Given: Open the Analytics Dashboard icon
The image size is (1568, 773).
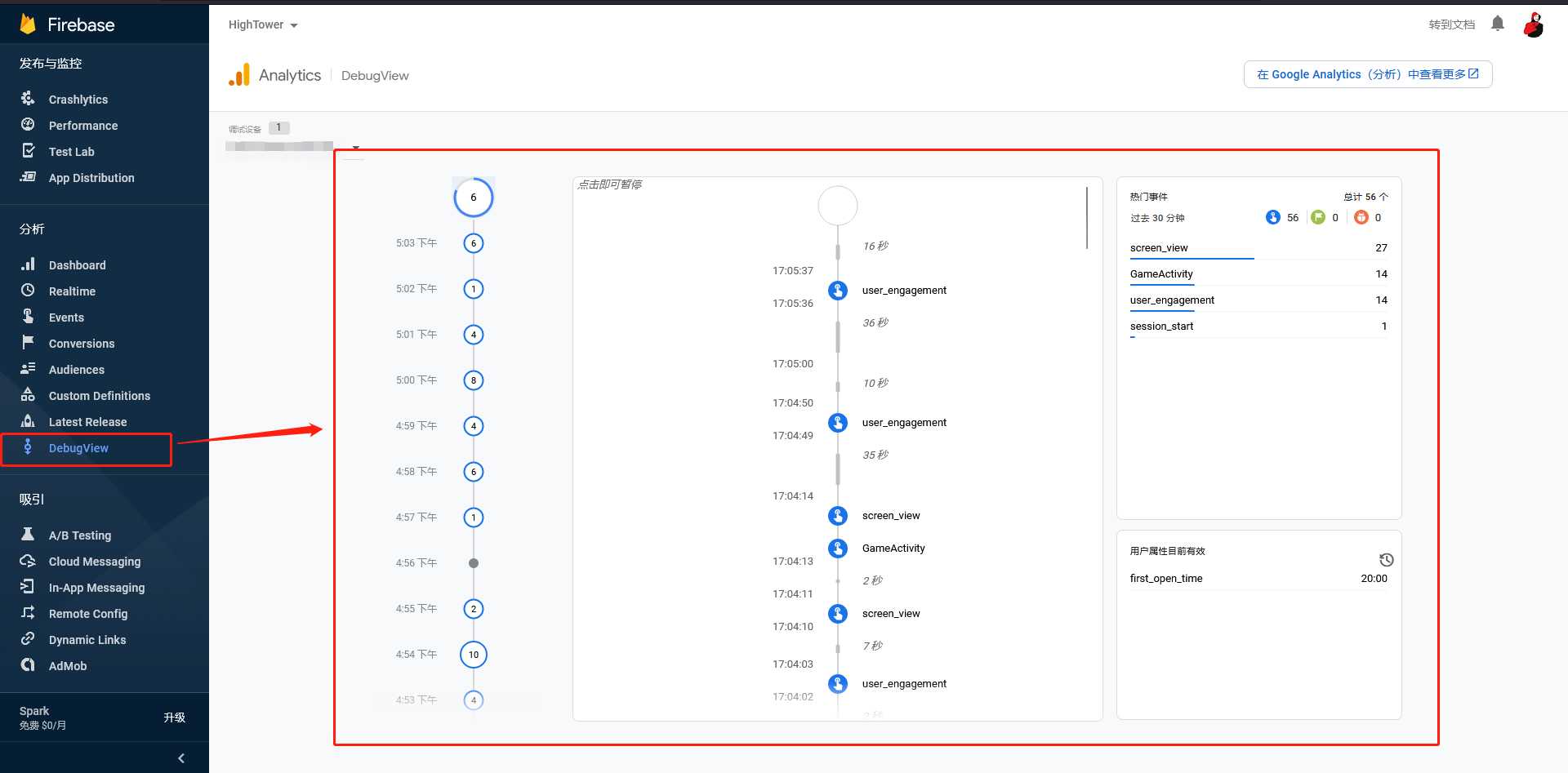Looking at the screenshot, I should coord(28,264).
